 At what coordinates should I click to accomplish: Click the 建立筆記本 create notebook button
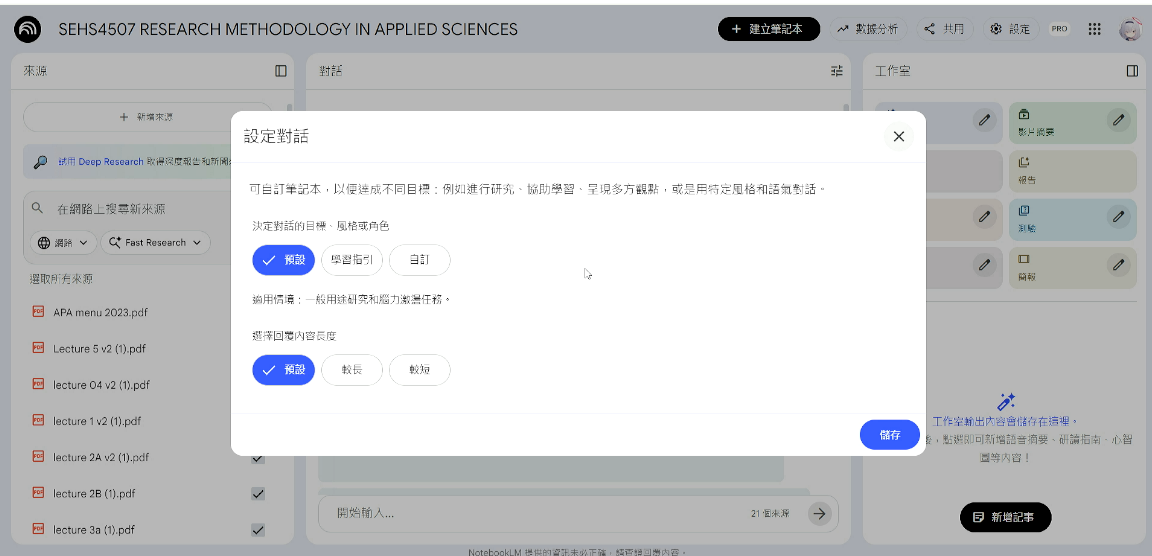[x=768, y=29]
